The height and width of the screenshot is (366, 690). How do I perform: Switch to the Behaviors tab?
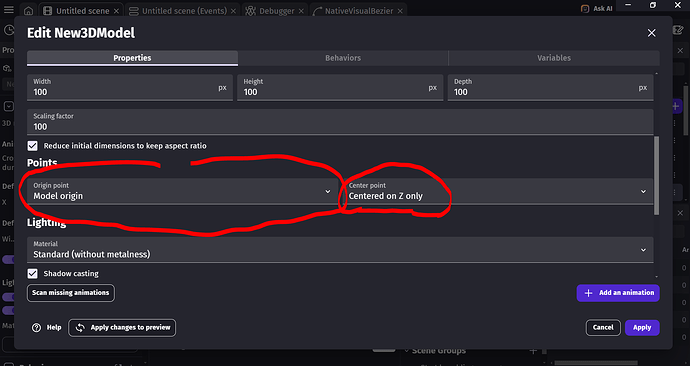pos(343,58)
